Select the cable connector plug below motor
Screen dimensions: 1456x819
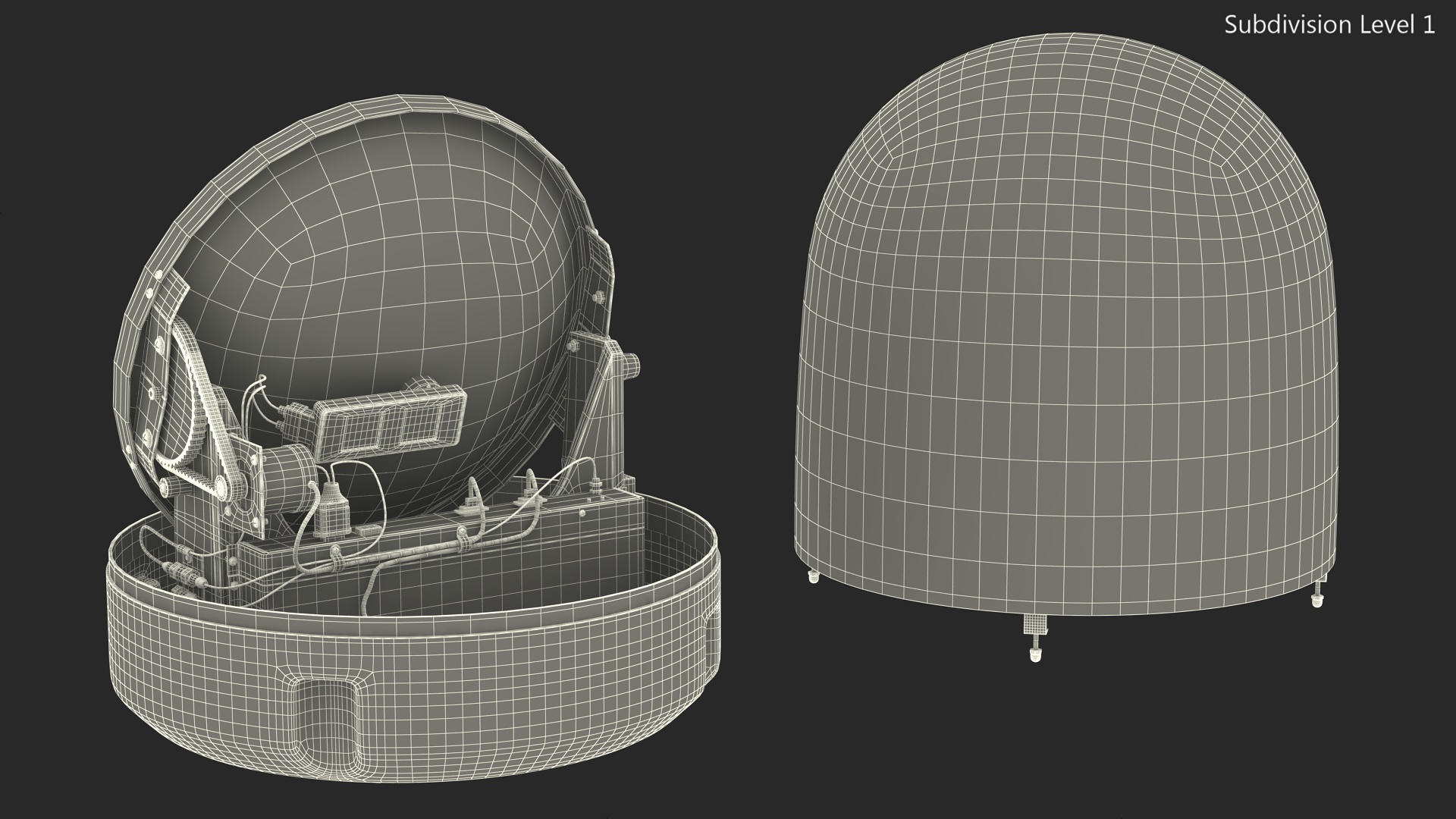tap(331, 514)
